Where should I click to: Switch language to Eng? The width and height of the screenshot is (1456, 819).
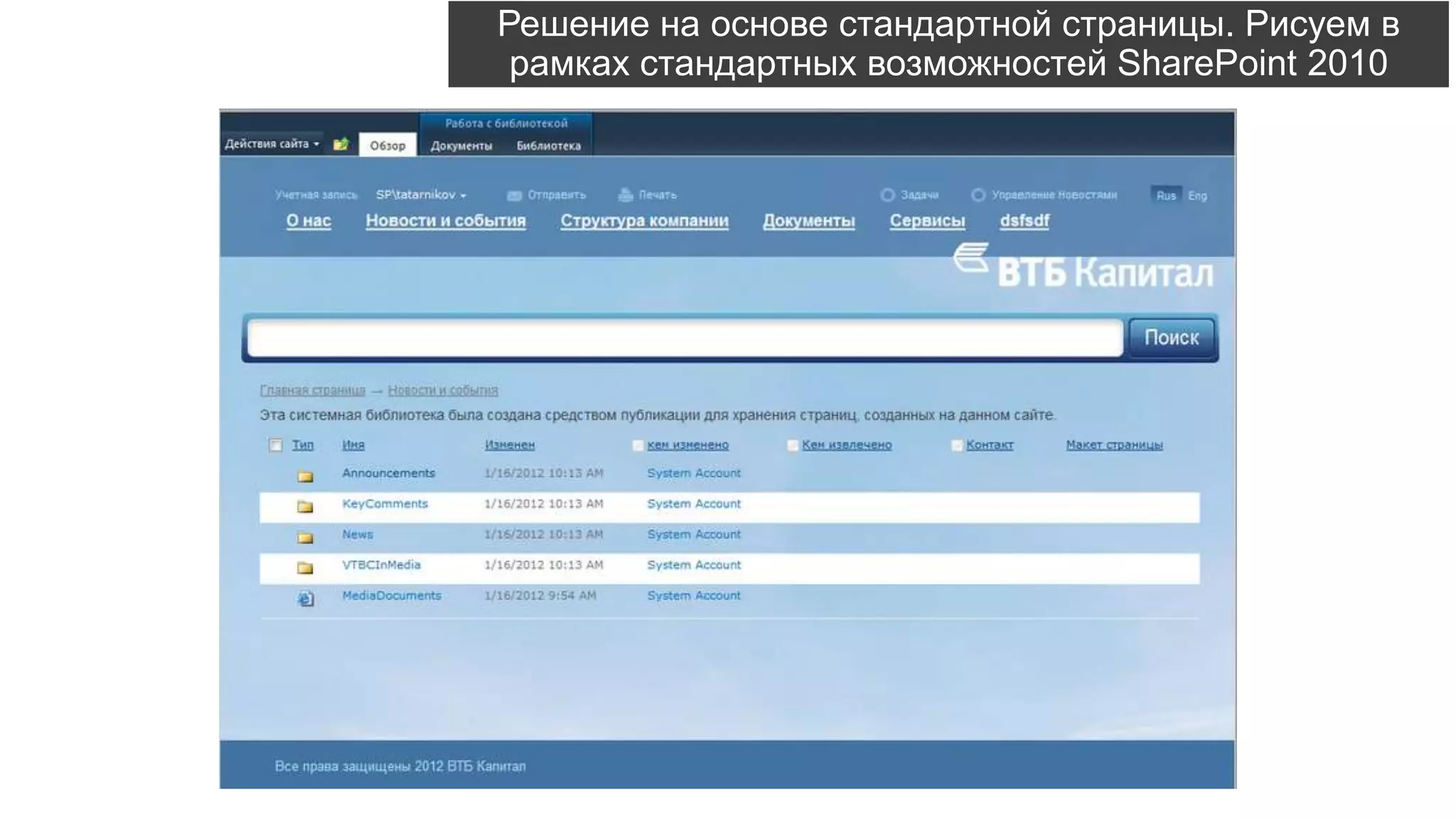1197,196
